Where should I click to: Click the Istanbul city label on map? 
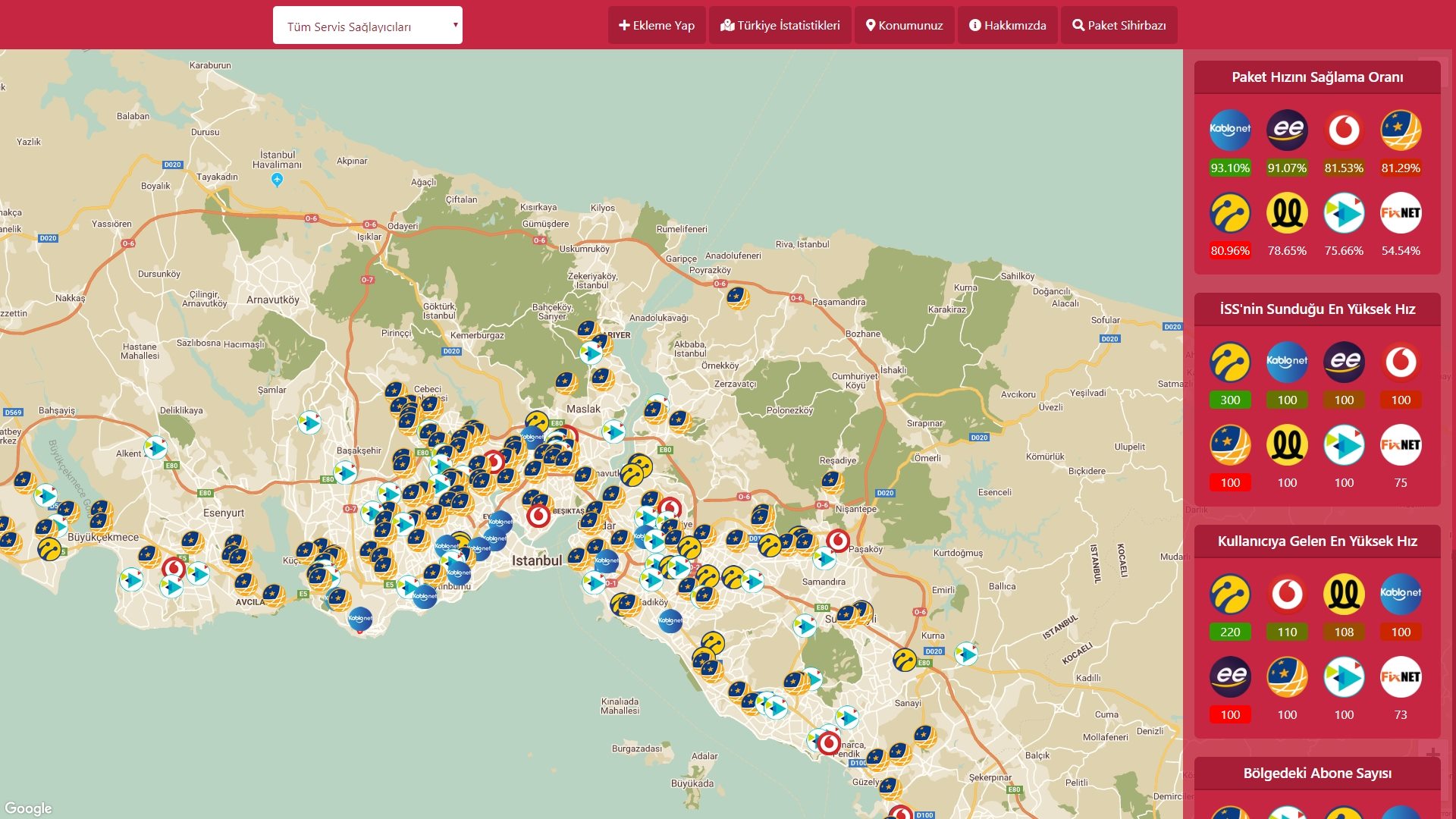pos(537,561)
